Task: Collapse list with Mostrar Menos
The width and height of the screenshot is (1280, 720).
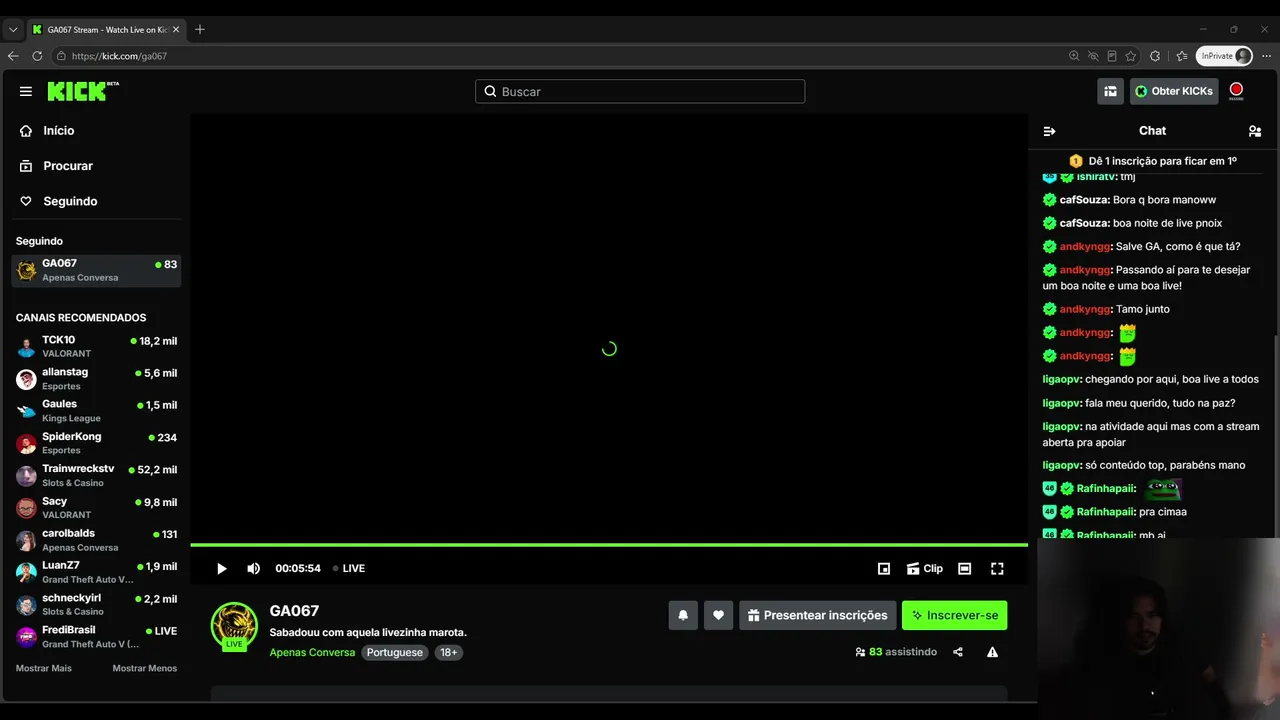Action: pos(145,668)
